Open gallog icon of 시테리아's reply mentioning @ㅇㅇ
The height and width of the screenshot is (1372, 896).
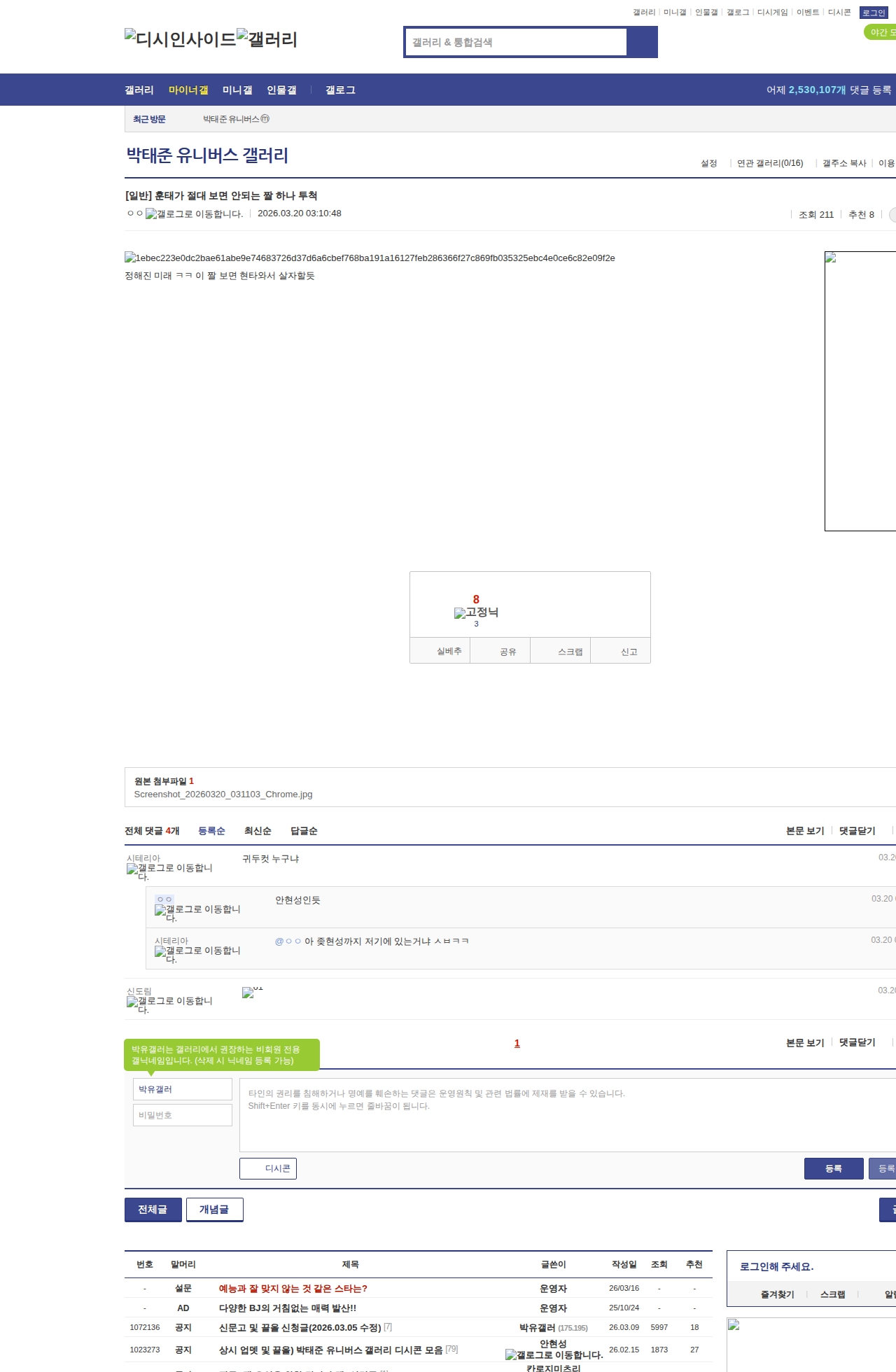[x=197, y=955]
